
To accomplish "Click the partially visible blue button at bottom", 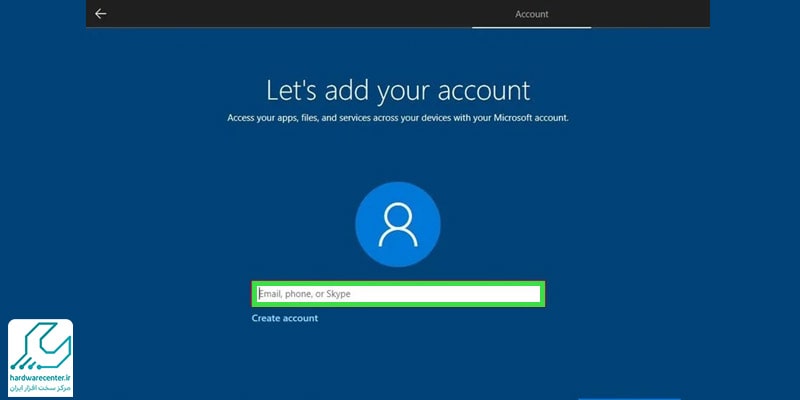I will [629, 397].
